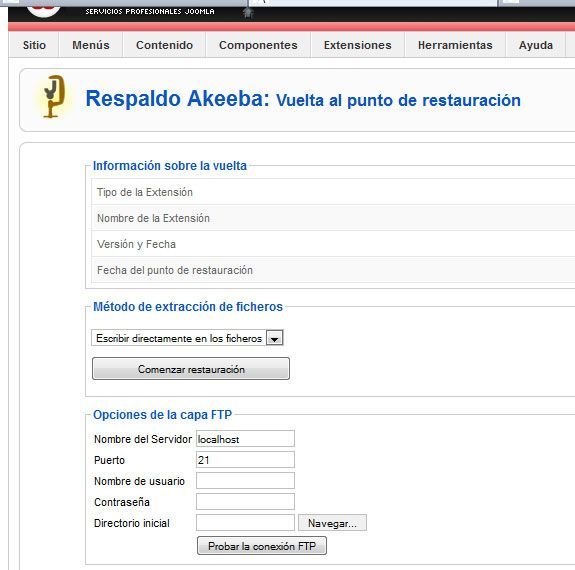Screen dimensions: 575x570
Task: Expand the file extraction method dropdown arrow
Action: pyautogui.click(x=274, y=338)
